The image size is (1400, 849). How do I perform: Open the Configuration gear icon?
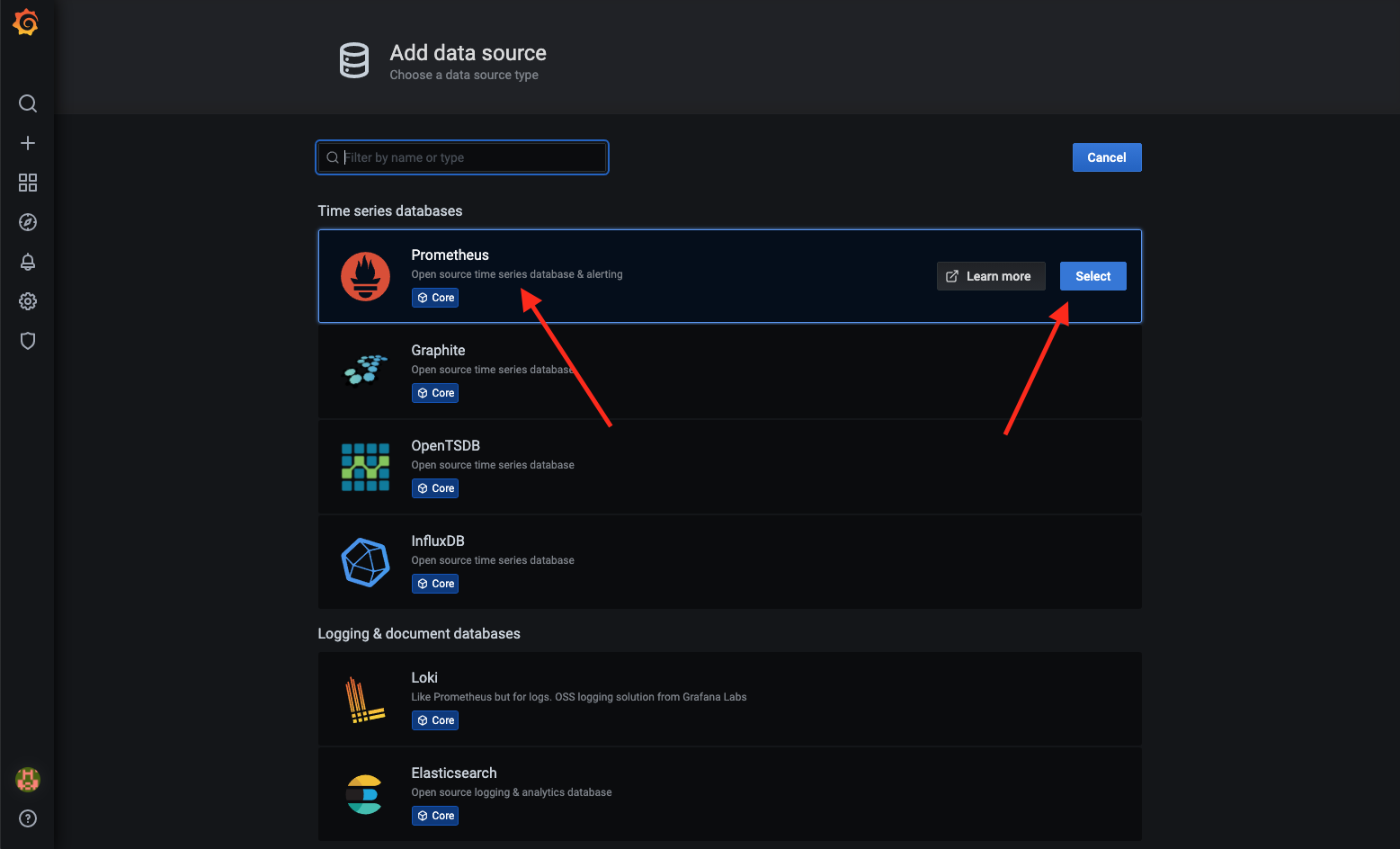[28, 301]
